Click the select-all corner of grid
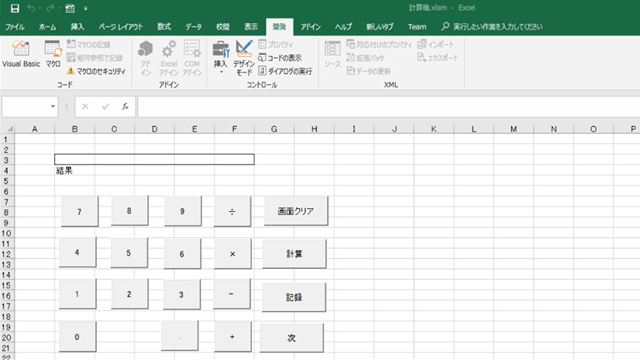Viewport: 640px width, 360px height. (x=7, y=129)
